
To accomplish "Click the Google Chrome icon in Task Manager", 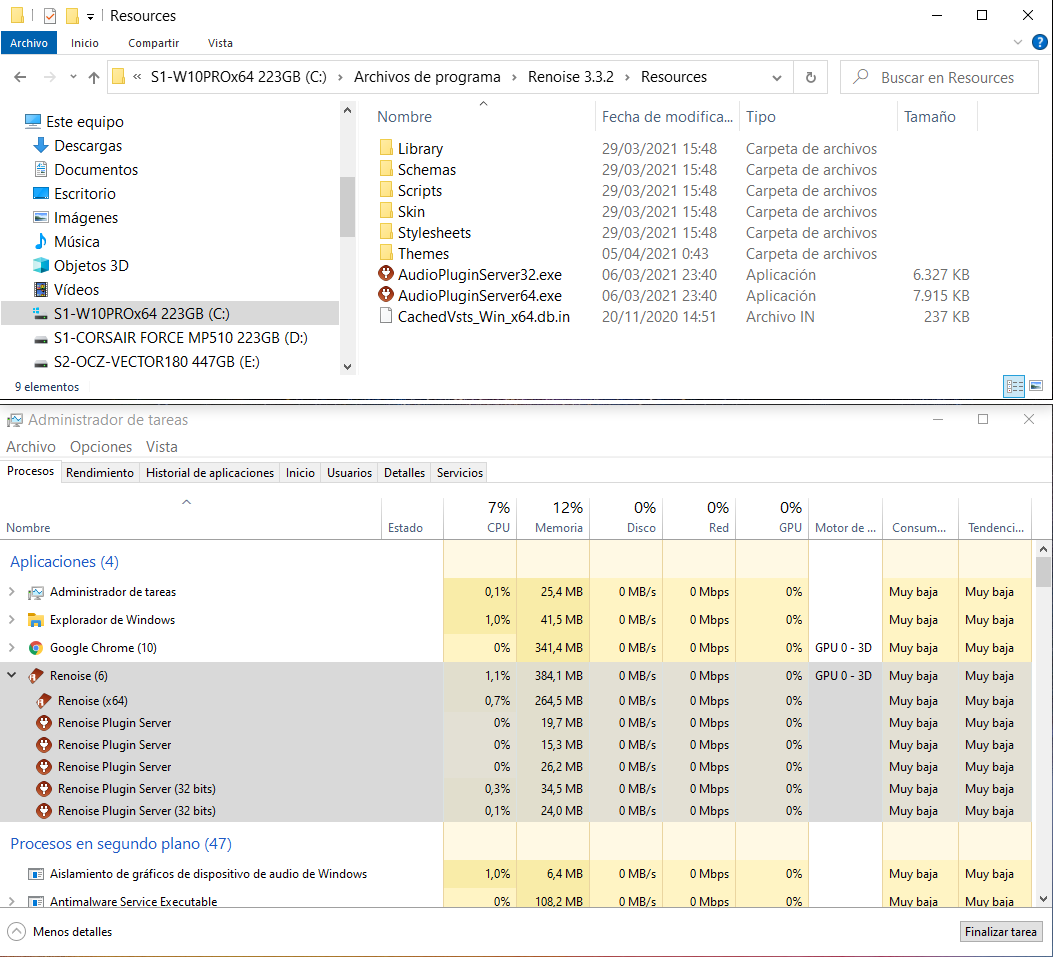I will [x=36, y=648].
